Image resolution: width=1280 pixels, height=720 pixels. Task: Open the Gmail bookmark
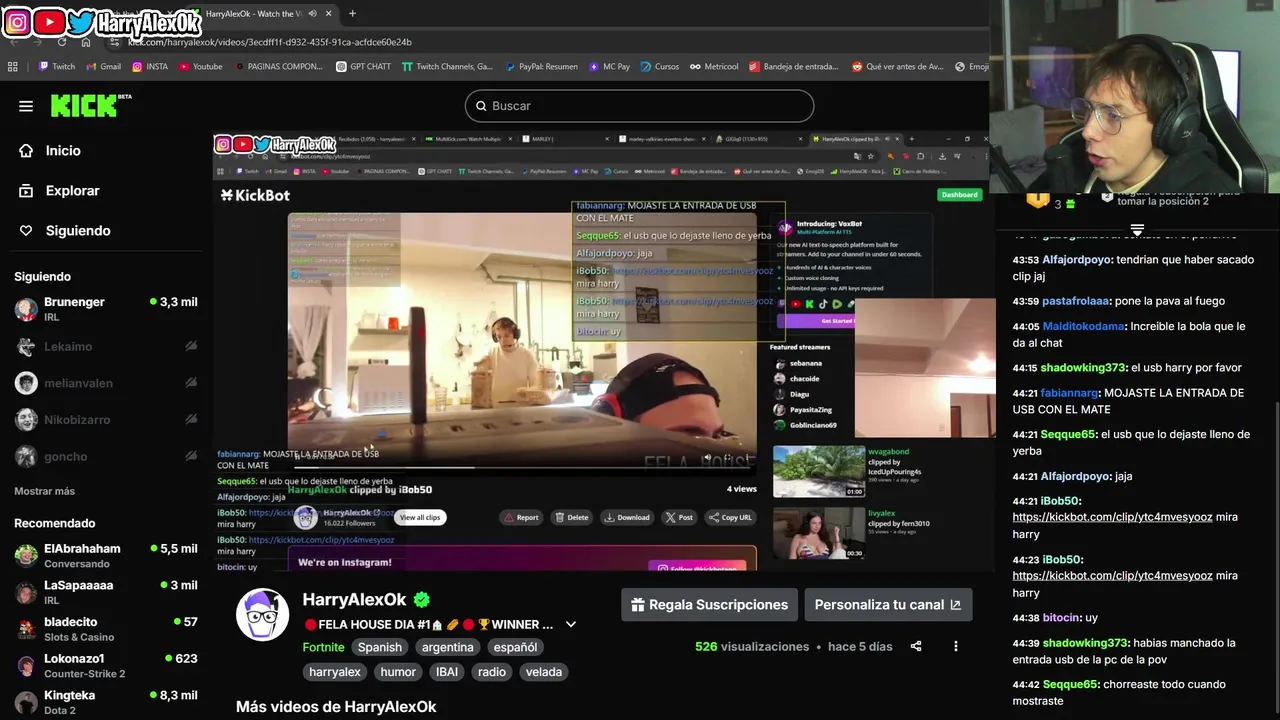(103, 67)
